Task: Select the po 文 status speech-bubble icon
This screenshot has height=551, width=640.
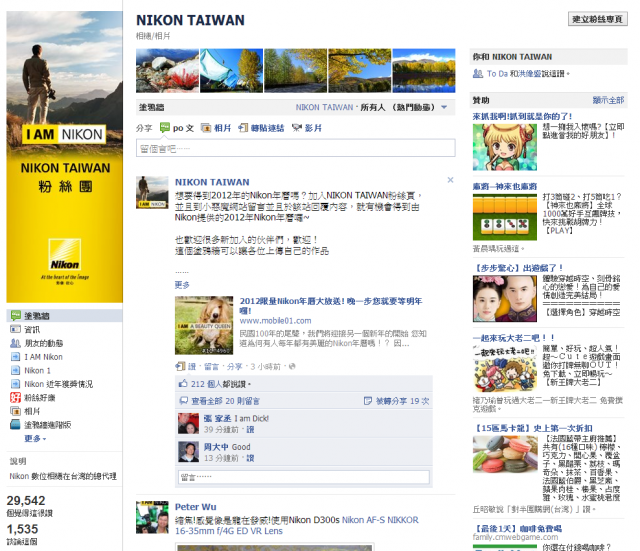Action: pos(164,128)
